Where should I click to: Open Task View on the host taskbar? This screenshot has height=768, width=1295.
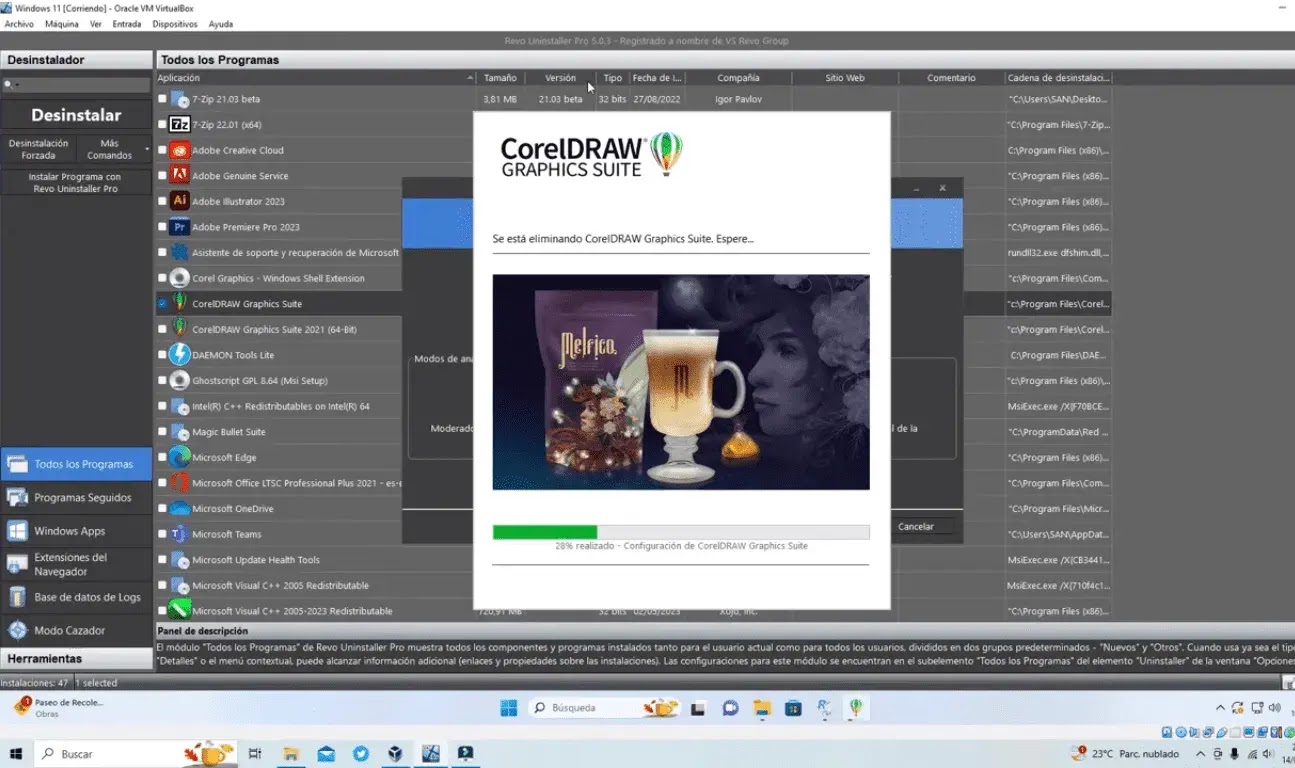(255, 753)
